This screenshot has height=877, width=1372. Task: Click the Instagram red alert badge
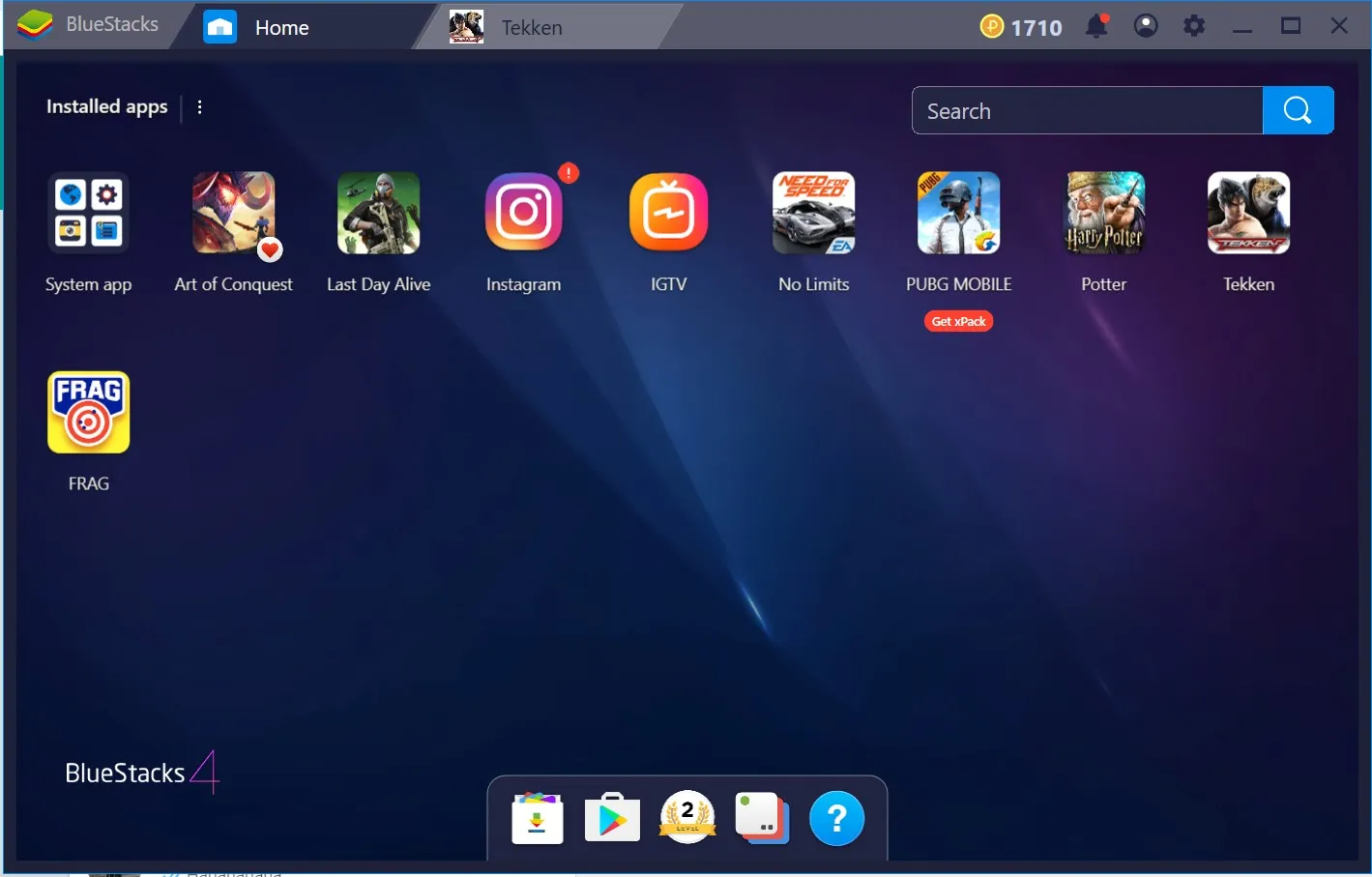tap(569, 173)
